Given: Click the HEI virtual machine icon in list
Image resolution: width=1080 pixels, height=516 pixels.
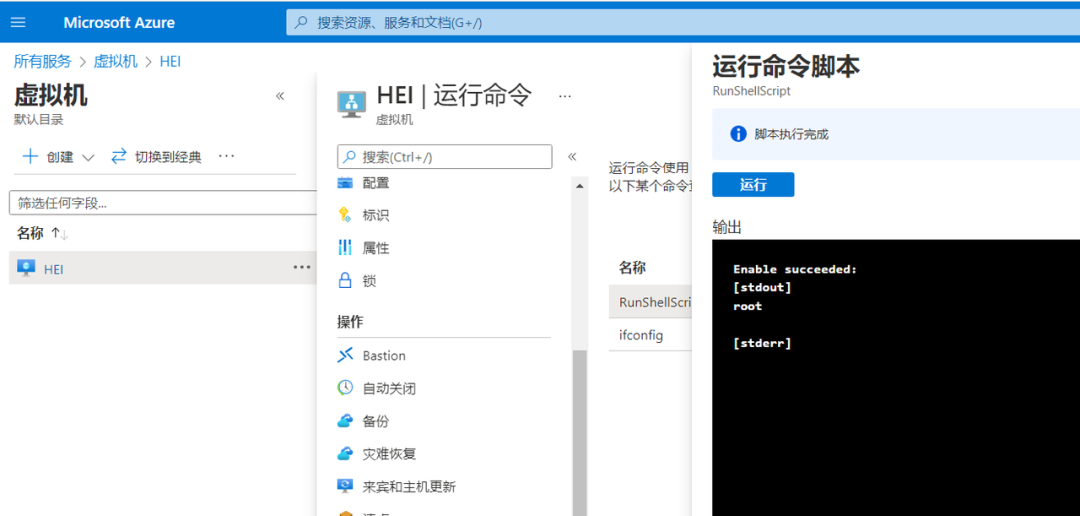Looking at the screenshot, I should pos(26,268).
